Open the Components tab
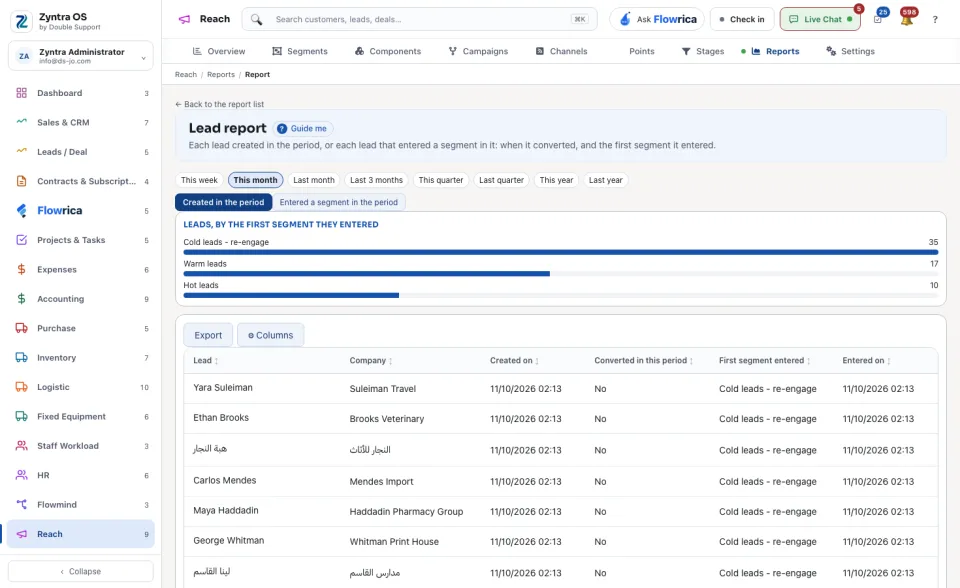Image resolution: width=960 pixels, height=588 pixels. pyautogui.click(x=388, y=51)
